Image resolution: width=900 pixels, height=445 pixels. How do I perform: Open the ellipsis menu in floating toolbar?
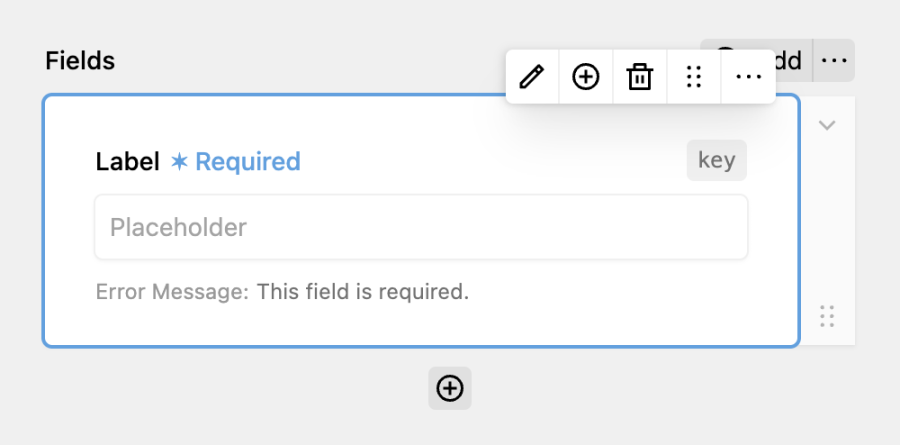coord(748,76)
